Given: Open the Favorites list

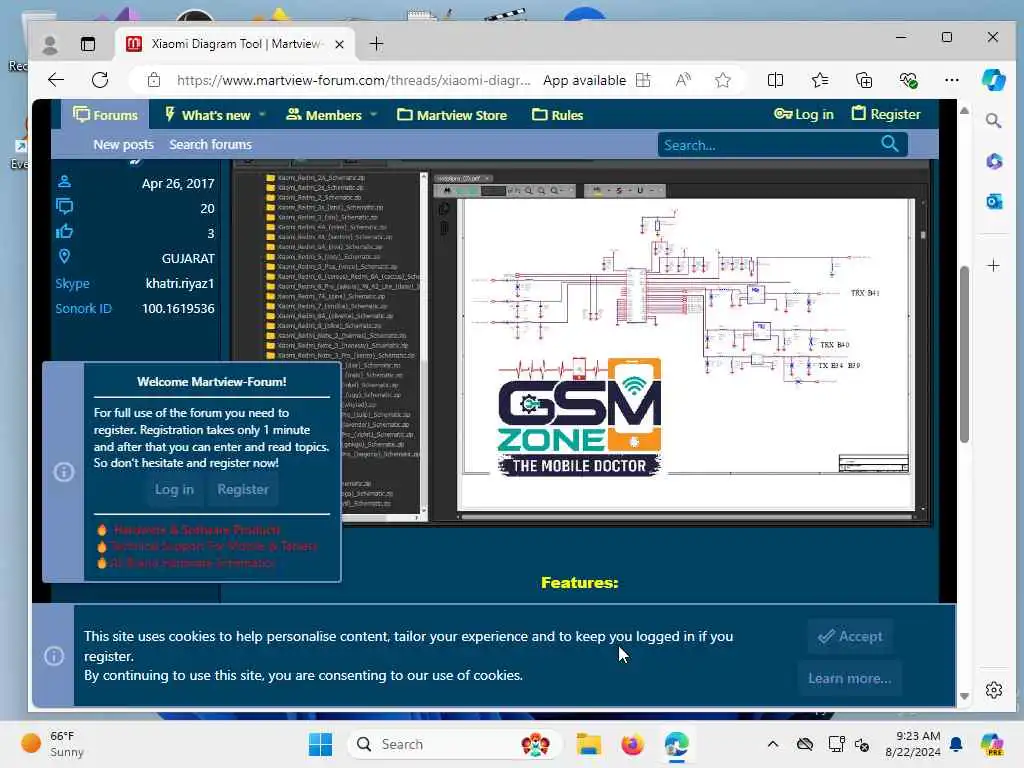Looking at the screenshot, I should pos(820,80).
